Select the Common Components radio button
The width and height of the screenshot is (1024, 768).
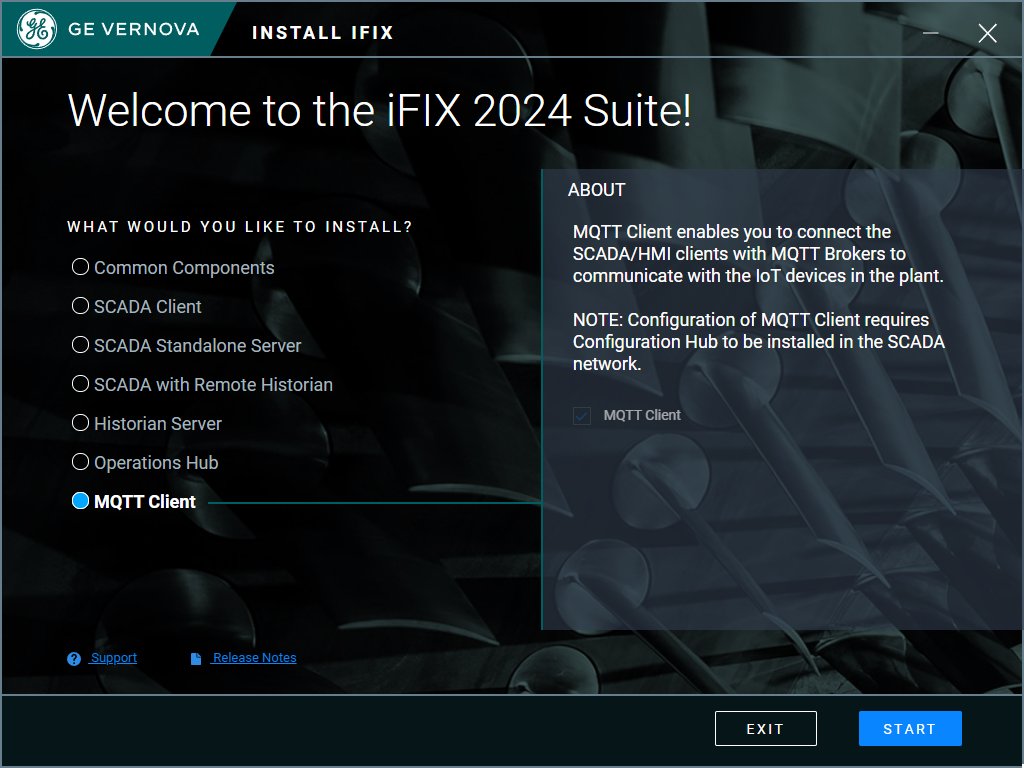(x=80, y=266)
